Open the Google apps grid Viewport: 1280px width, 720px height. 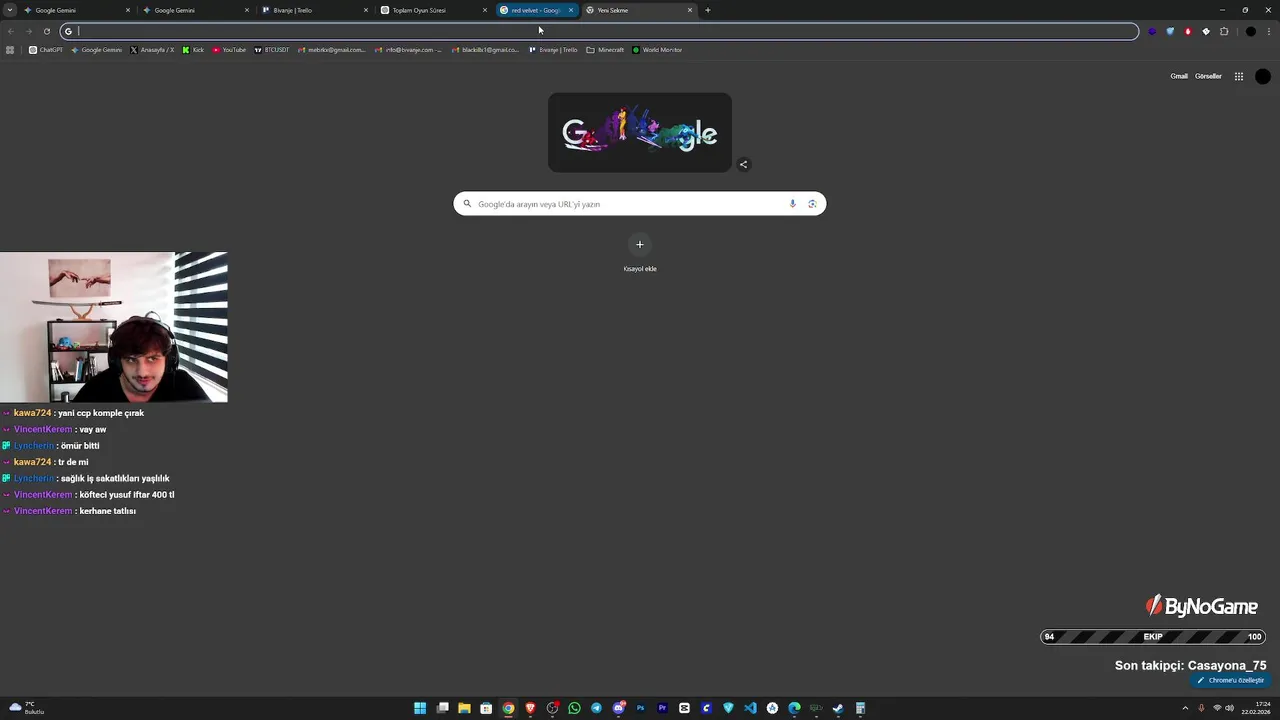(x=1238, y=76)
